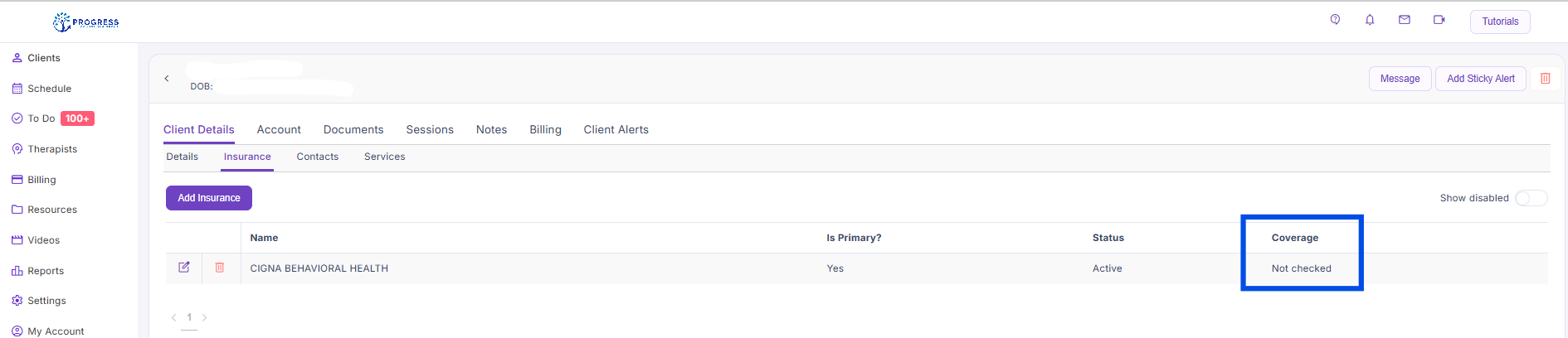Image resolution: width=1568 pixels, height=338 pixels.
Task: Go to the previous page arrow
Action: click(x=173, y=317)
